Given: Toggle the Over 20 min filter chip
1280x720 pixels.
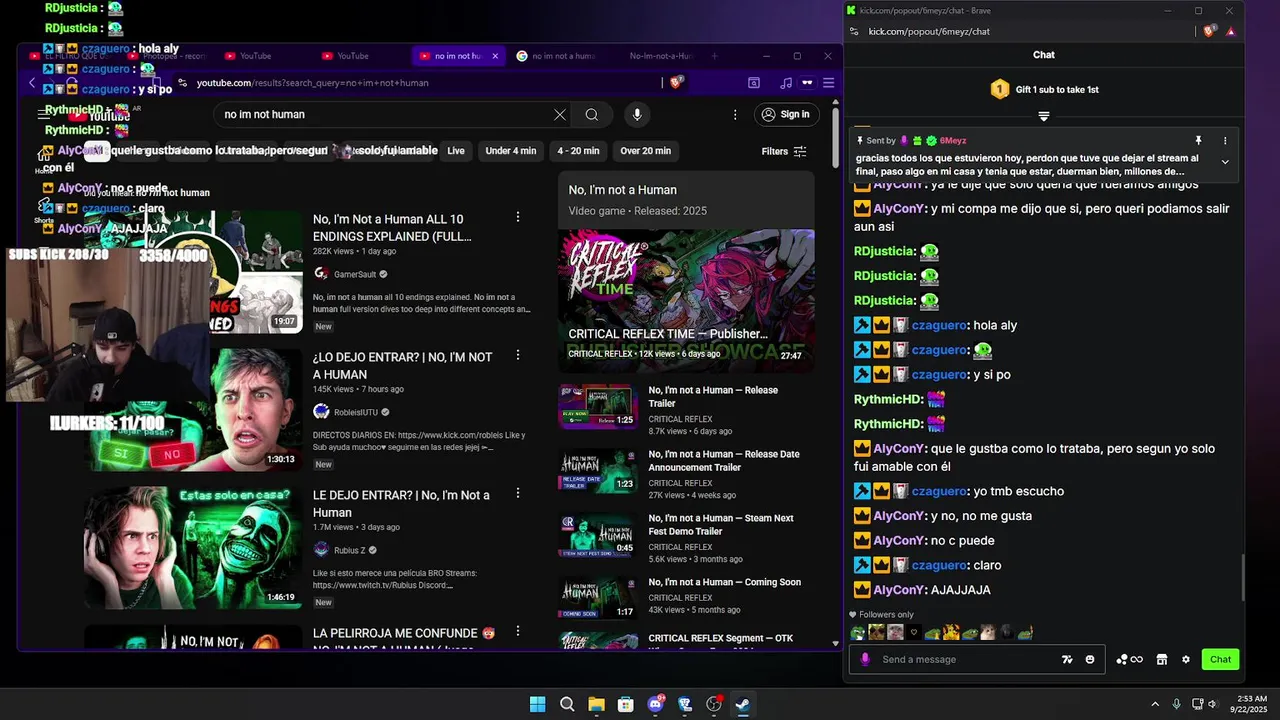Looking at the screenshot, I should pos(645,151).
